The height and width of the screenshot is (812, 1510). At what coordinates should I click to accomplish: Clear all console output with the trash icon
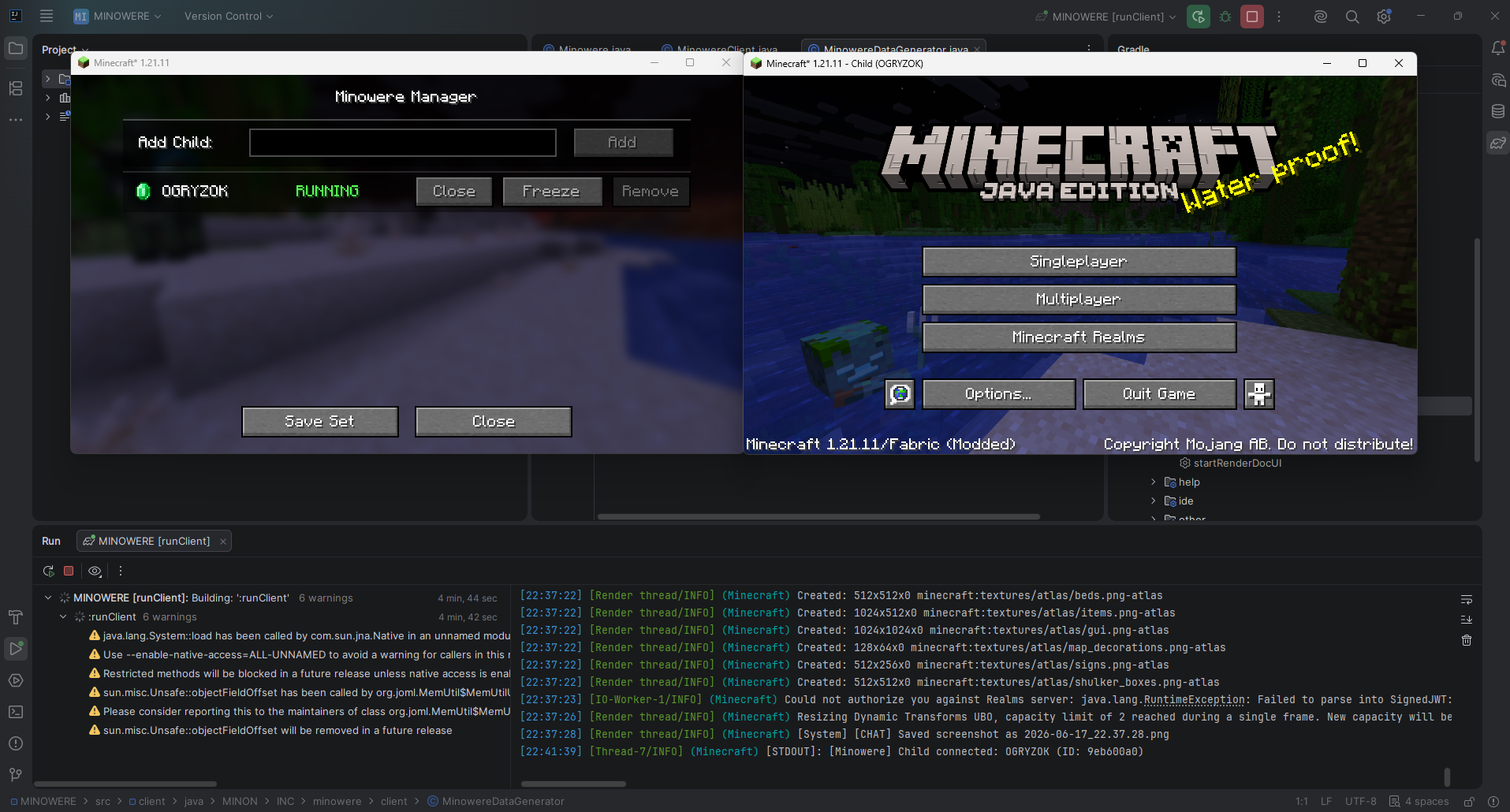point(1467,640)
